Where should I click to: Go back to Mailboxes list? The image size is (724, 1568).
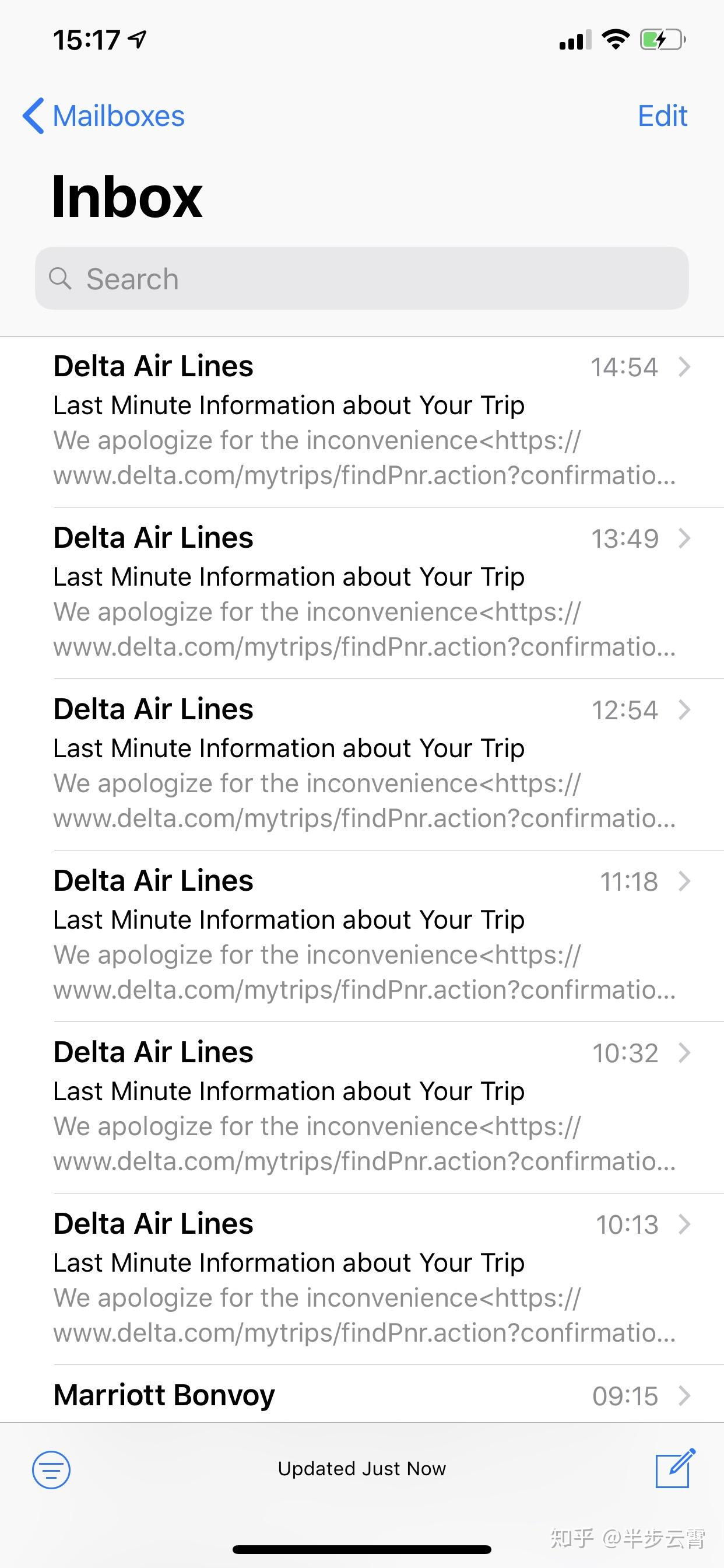pos(103,116)
